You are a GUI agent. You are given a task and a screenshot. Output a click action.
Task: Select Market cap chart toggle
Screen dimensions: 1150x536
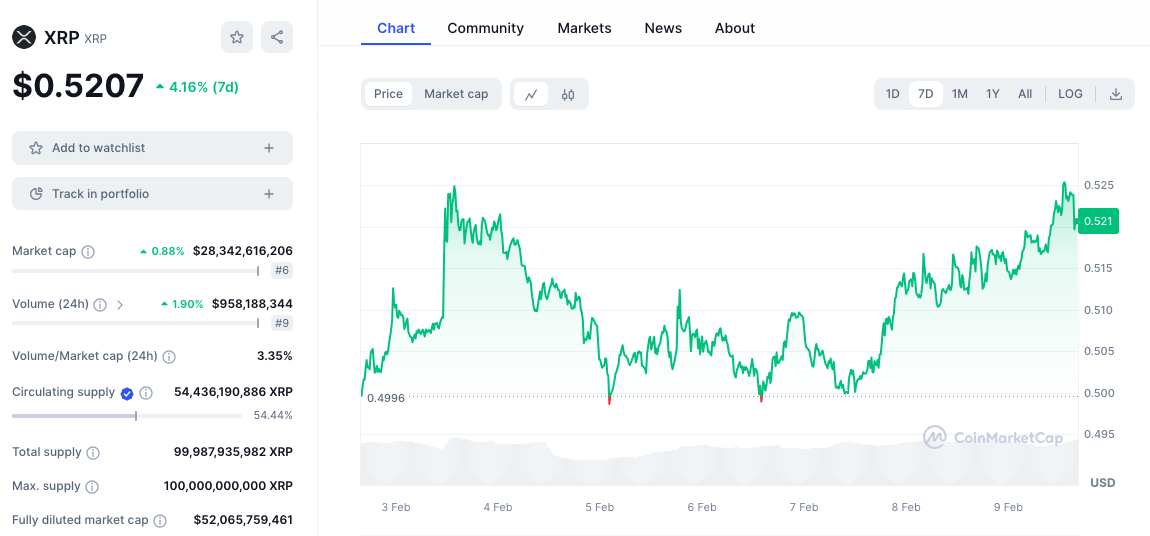coord(456,94)
